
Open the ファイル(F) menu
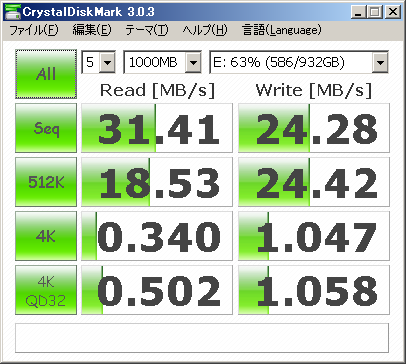click(34, 30)
